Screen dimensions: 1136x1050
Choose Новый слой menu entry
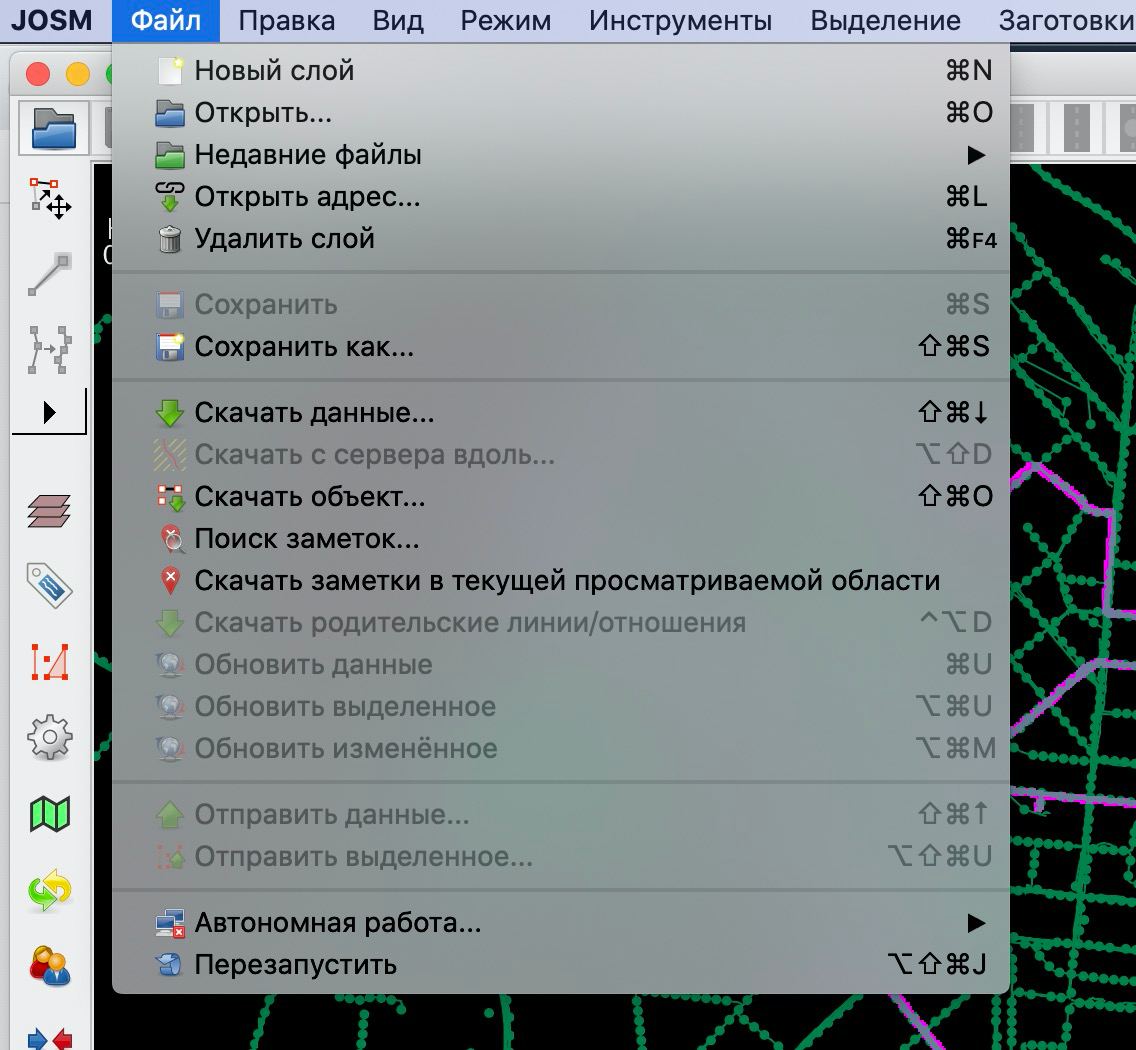(x=561, y=70)
